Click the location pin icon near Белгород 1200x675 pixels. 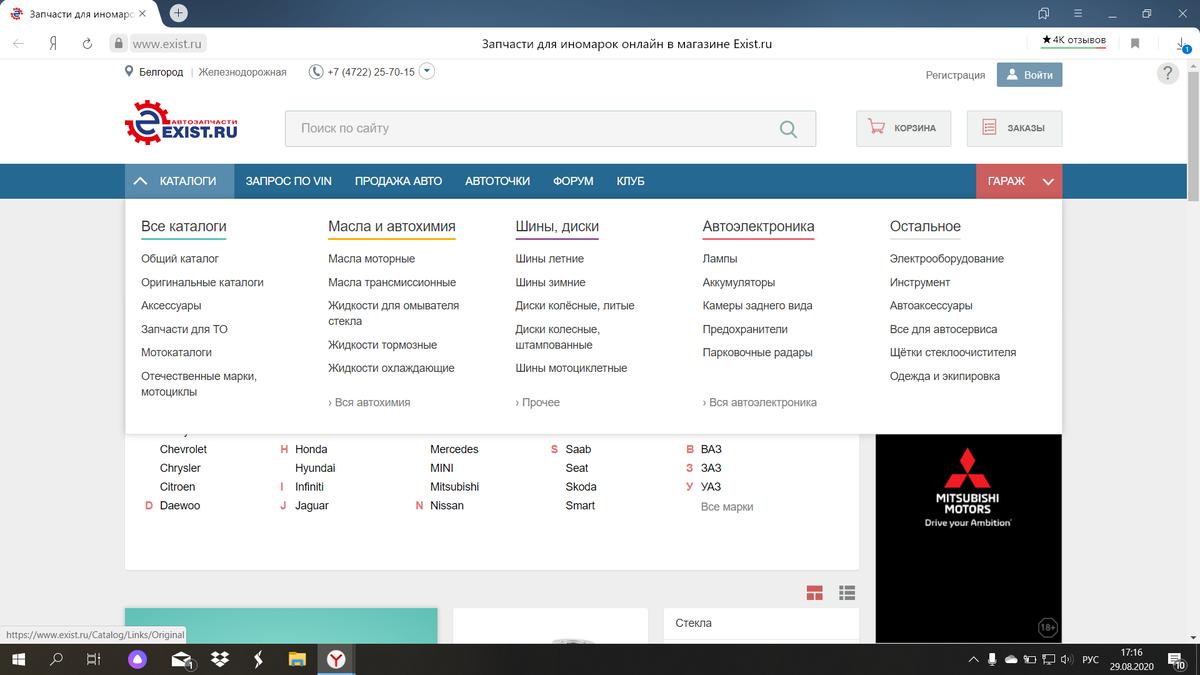click(129, 72)
